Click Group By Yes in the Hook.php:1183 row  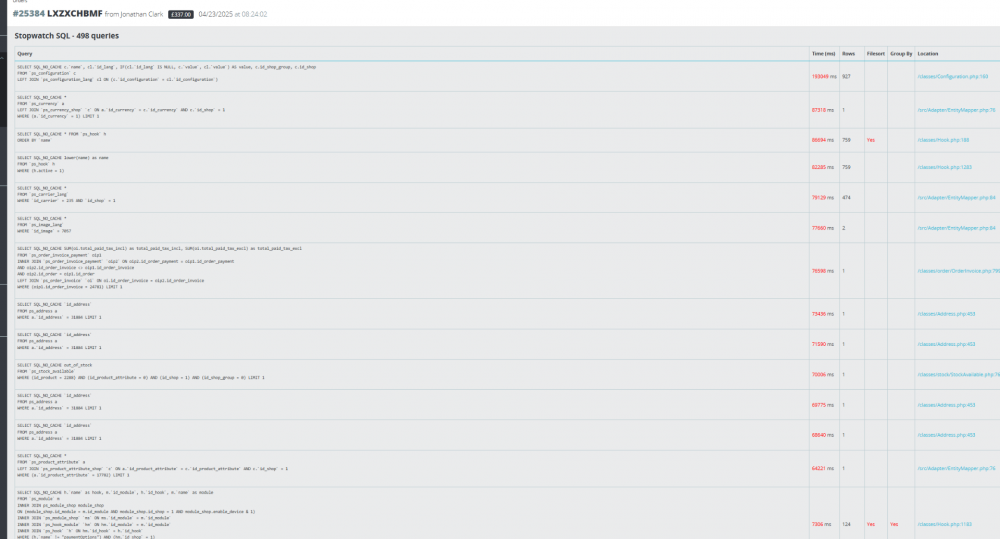pyautogui.click(x=894, y=524)
